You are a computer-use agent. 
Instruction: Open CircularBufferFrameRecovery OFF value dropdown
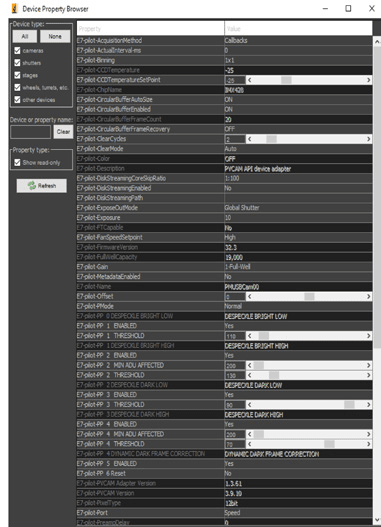point(298,129)
